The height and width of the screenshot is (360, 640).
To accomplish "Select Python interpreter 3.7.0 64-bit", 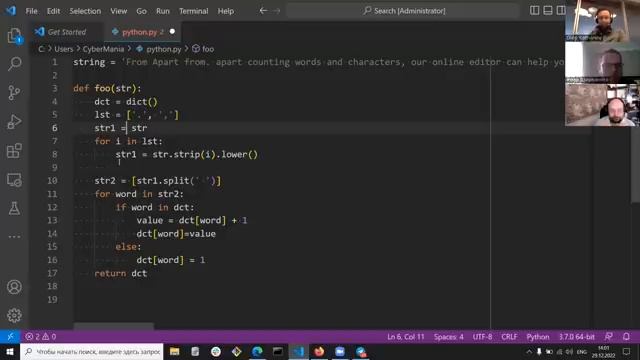I will click(576, 337).
